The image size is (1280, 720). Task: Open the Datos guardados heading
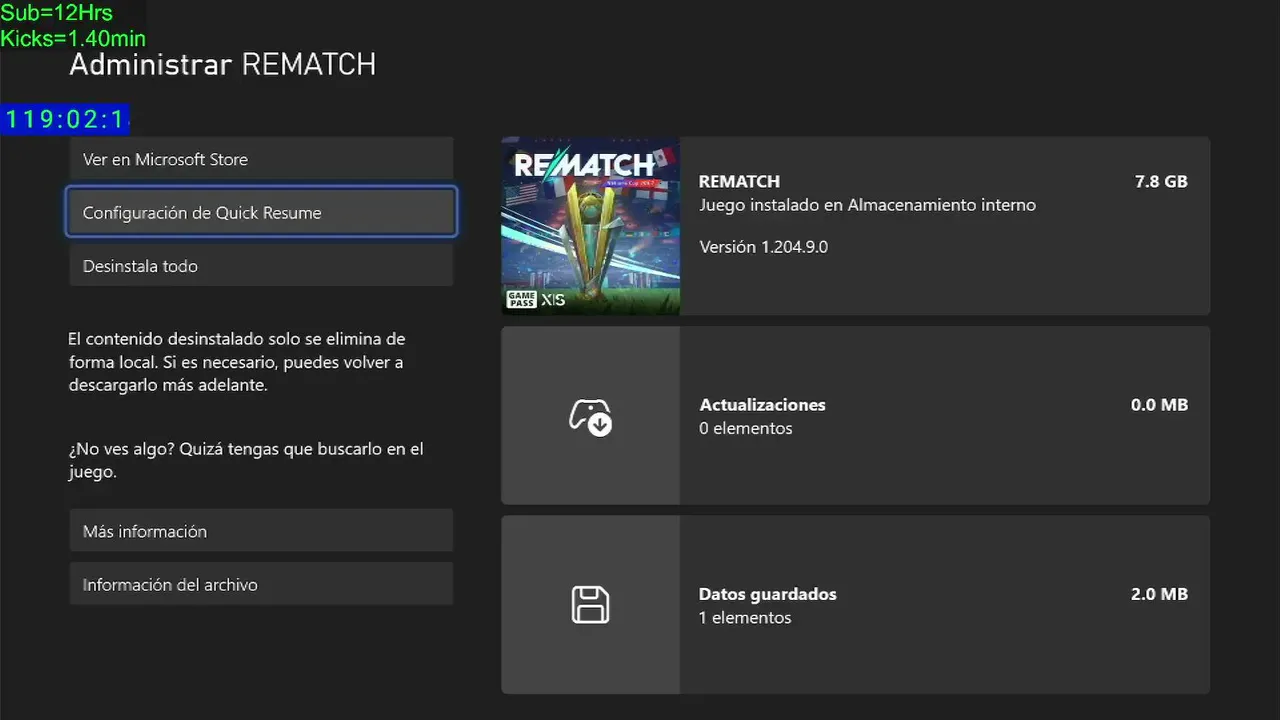(x=768, y=594)
